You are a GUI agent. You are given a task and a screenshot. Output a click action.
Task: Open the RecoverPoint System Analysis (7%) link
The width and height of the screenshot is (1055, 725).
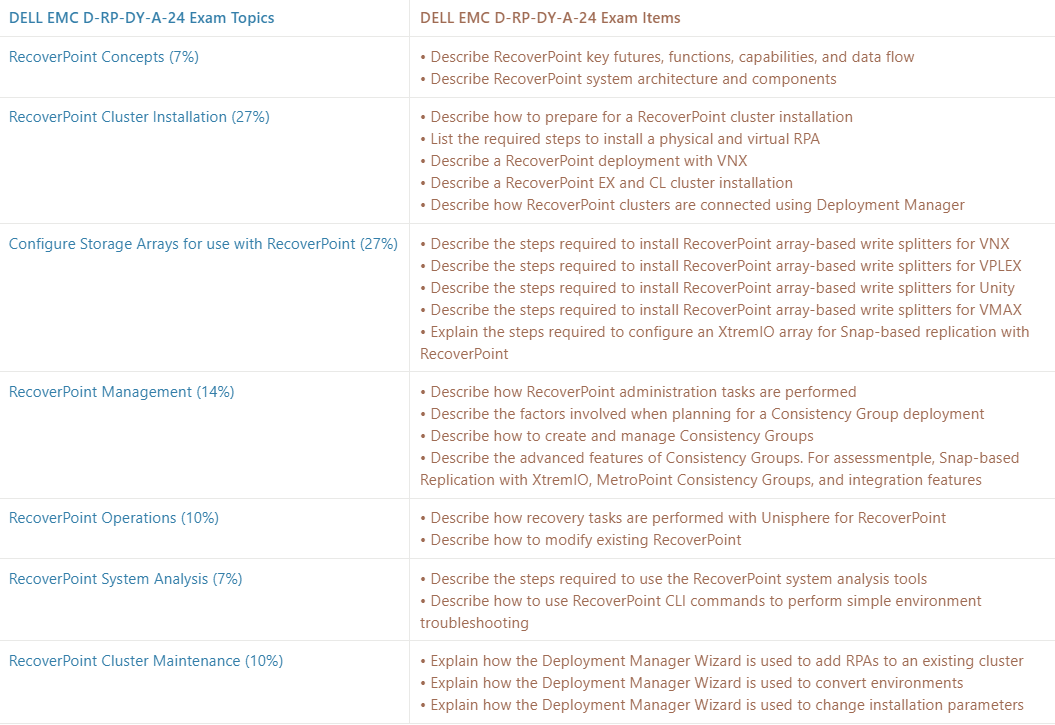coord(126,579)
